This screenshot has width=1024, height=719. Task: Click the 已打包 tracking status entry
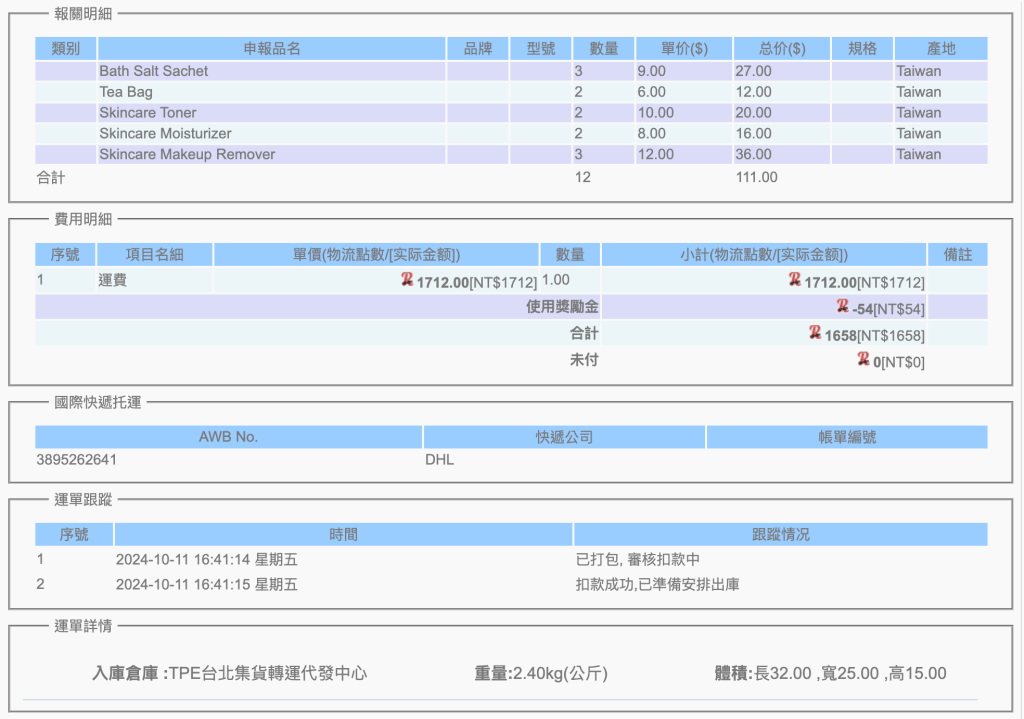[637, 559]
